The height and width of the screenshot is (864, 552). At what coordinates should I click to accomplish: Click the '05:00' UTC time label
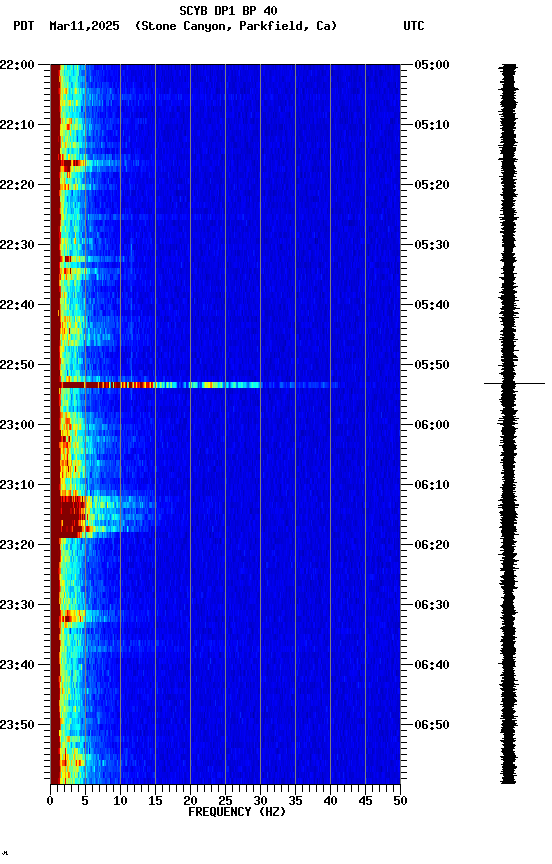[x=432, y=64]
